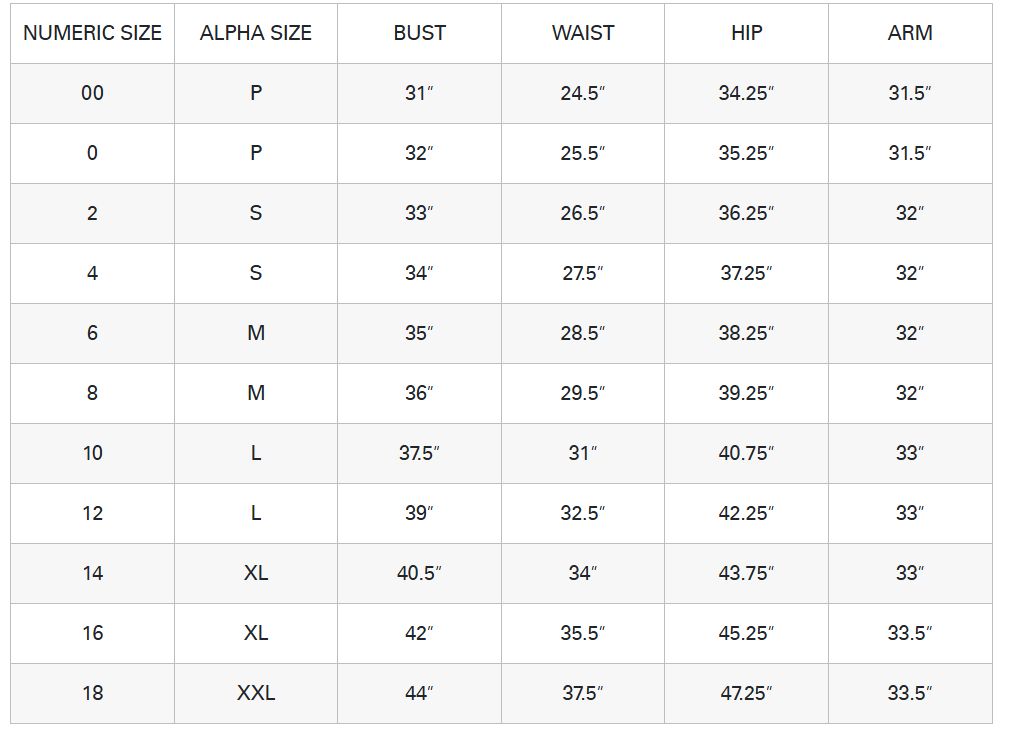
Task: Click the 24.5″ waist value
Action: click(x=583, y=93)
